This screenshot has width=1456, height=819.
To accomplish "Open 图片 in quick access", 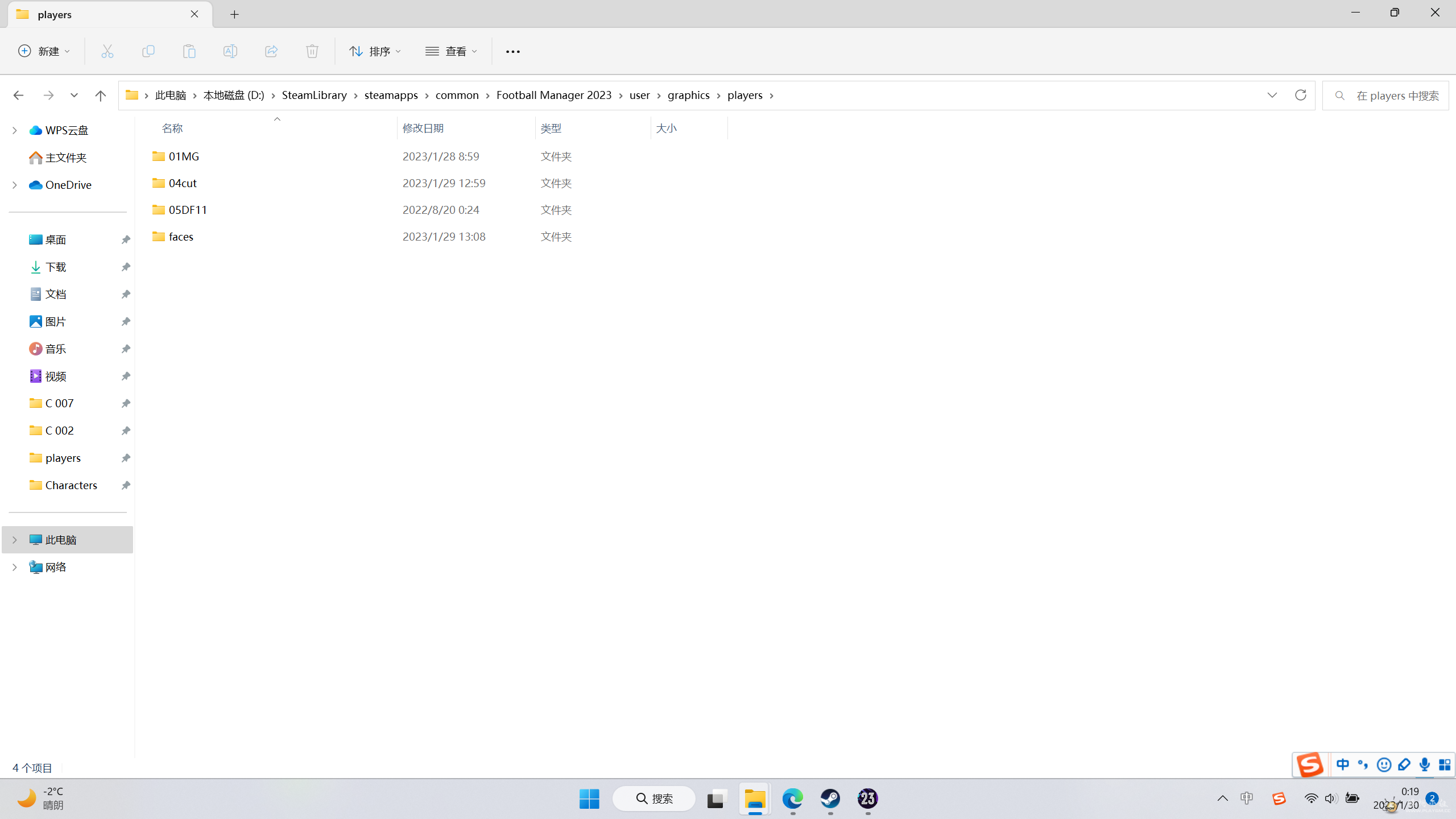I will pyautogui.click(x=56, y=321).
